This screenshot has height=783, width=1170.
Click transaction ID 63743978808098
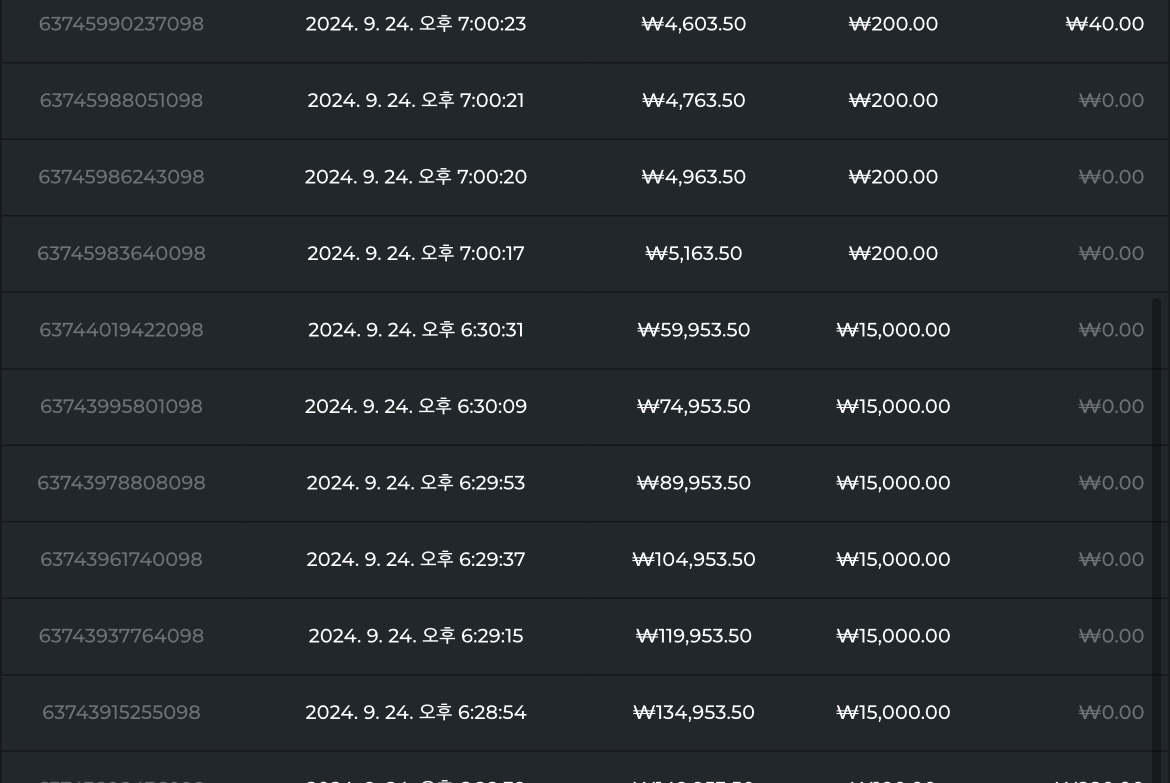point(121,483)
